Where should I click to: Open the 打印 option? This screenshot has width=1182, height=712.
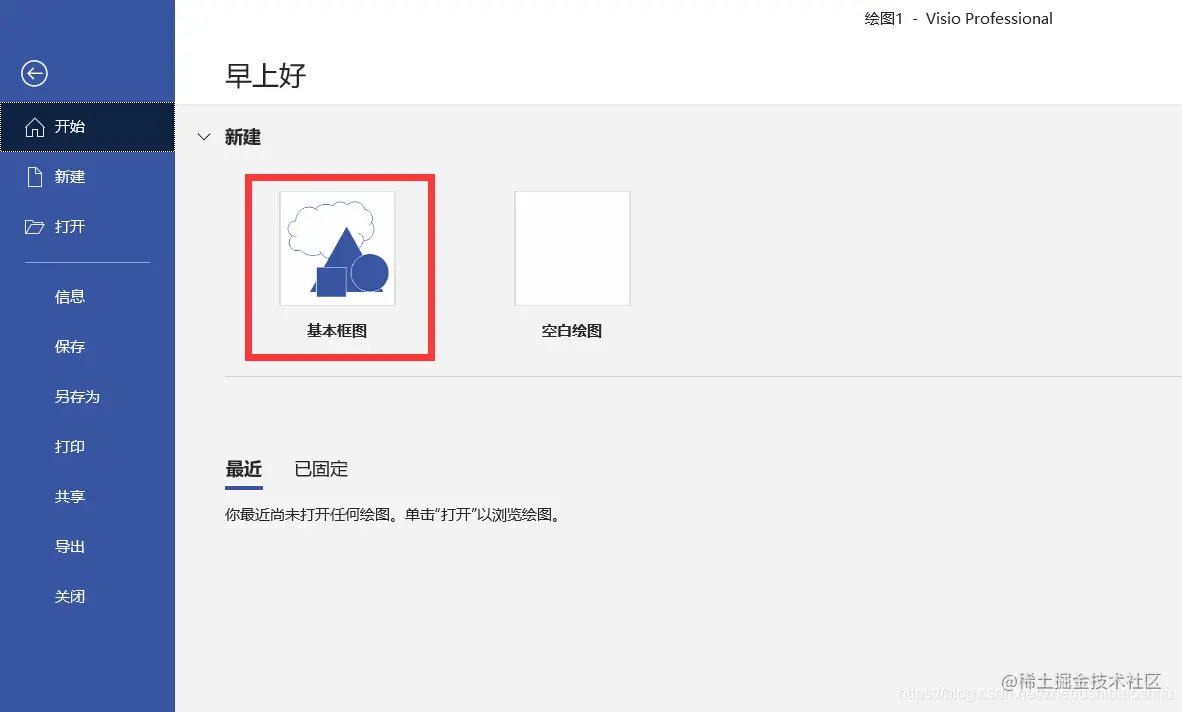point(70,447)
